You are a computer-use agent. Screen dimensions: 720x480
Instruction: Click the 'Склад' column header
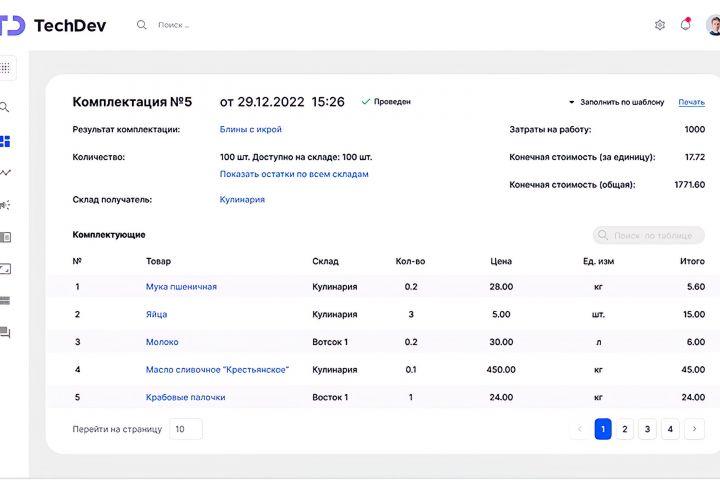pyautogui.click(x=326, y=261)
